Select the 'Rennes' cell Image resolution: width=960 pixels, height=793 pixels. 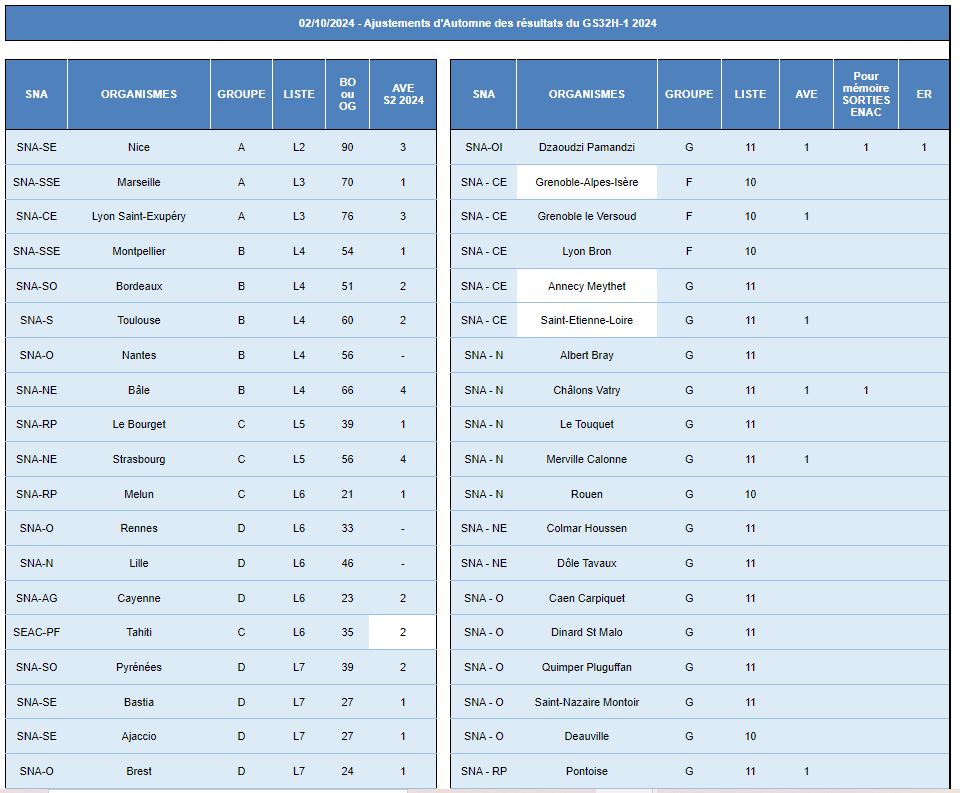click(139, 528)
